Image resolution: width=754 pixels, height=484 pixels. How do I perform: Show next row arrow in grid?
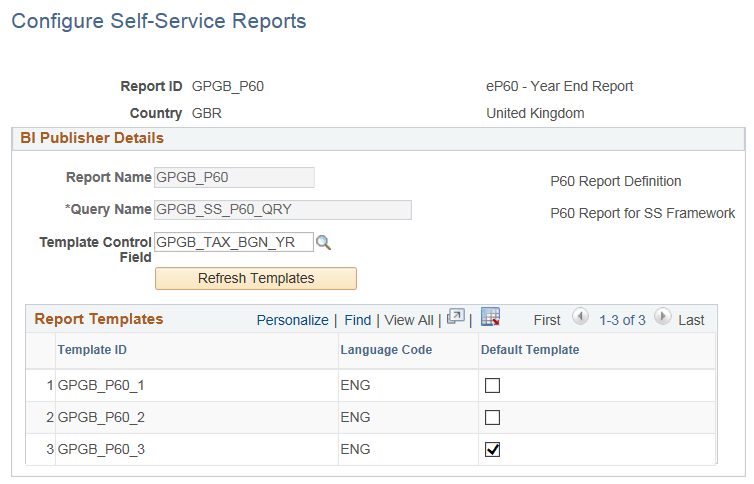pyautogui.click(x=662, y=318)
